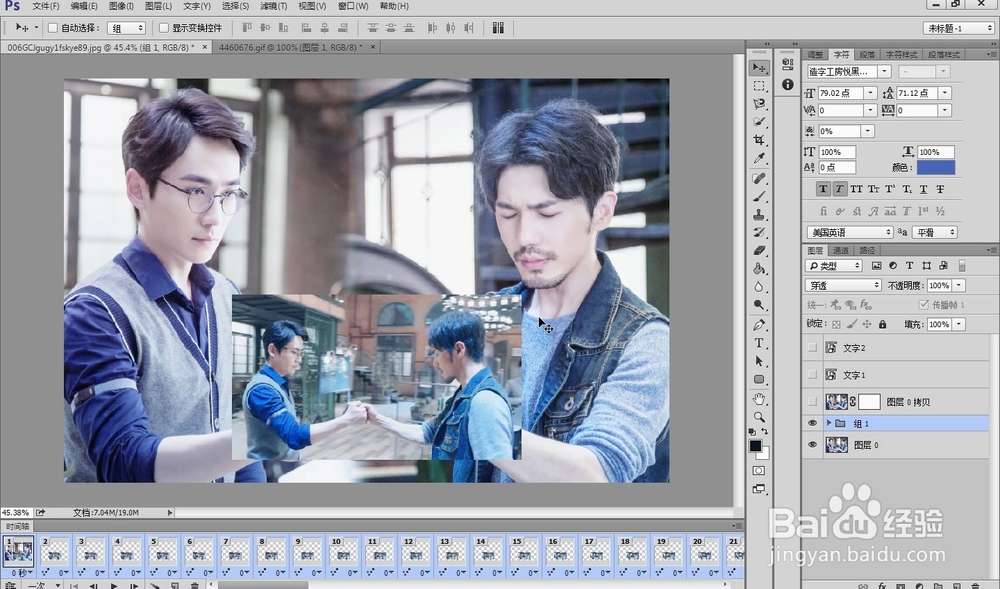
Task: Select the Dodge tool
Action: (x=759, y=305)
